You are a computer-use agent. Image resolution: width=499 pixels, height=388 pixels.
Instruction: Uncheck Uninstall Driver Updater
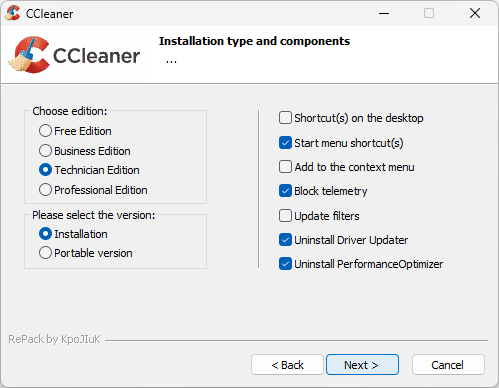coord(285,240)
